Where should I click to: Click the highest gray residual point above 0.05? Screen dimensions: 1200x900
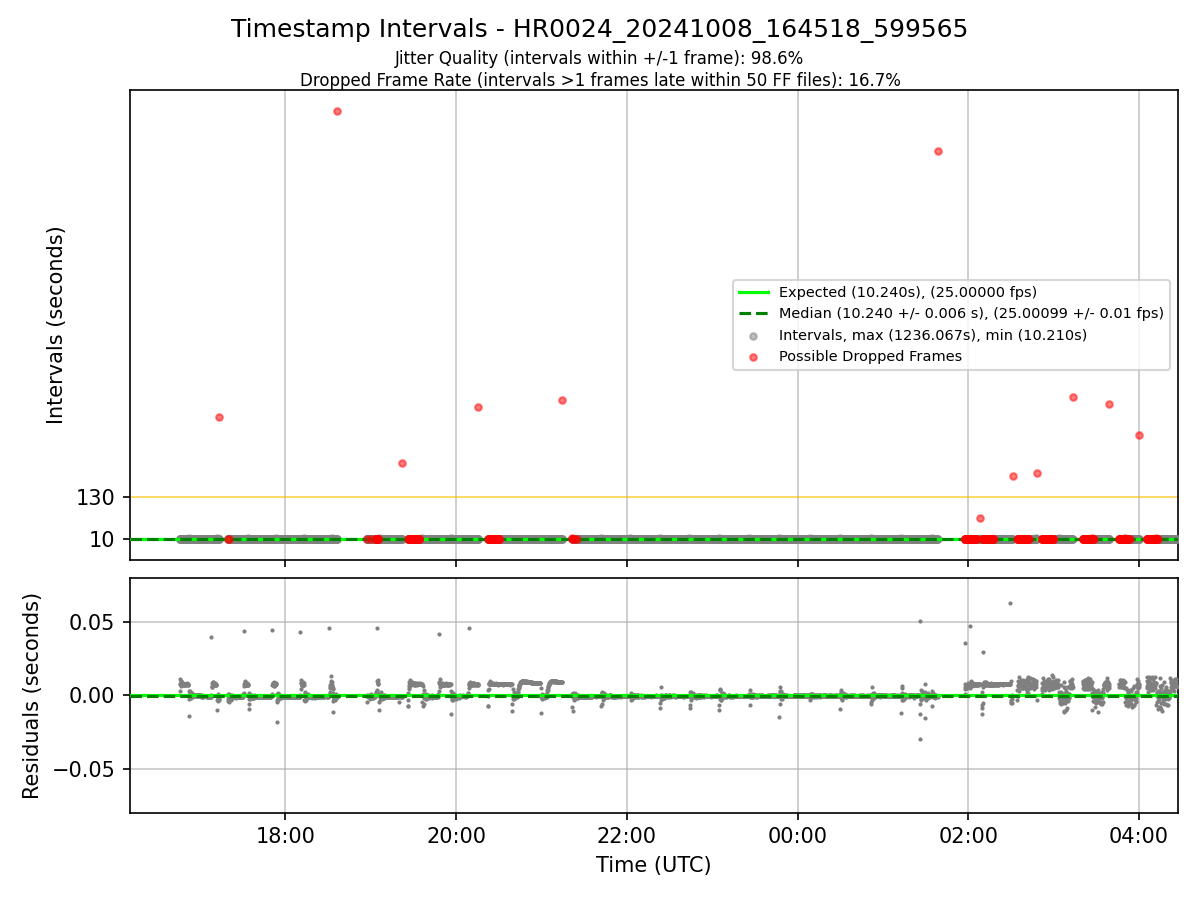tap(1010, 603)
